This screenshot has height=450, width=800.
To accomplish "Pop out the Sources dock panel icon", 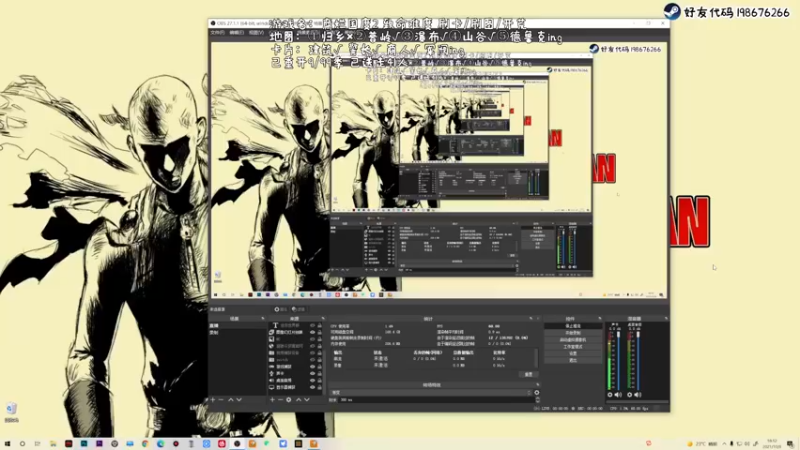I will tap(323, 318).
